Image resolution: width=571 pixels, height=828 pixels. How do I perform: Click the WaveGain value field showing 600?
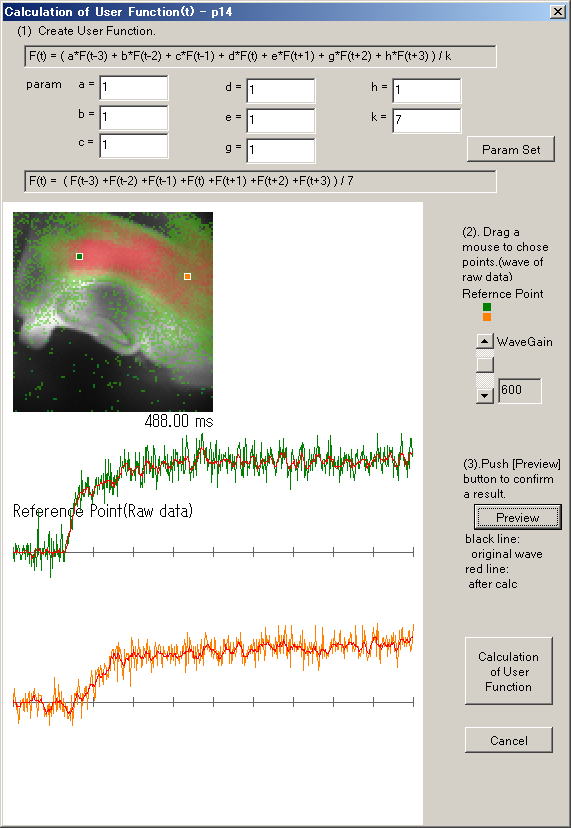point(520,391)
